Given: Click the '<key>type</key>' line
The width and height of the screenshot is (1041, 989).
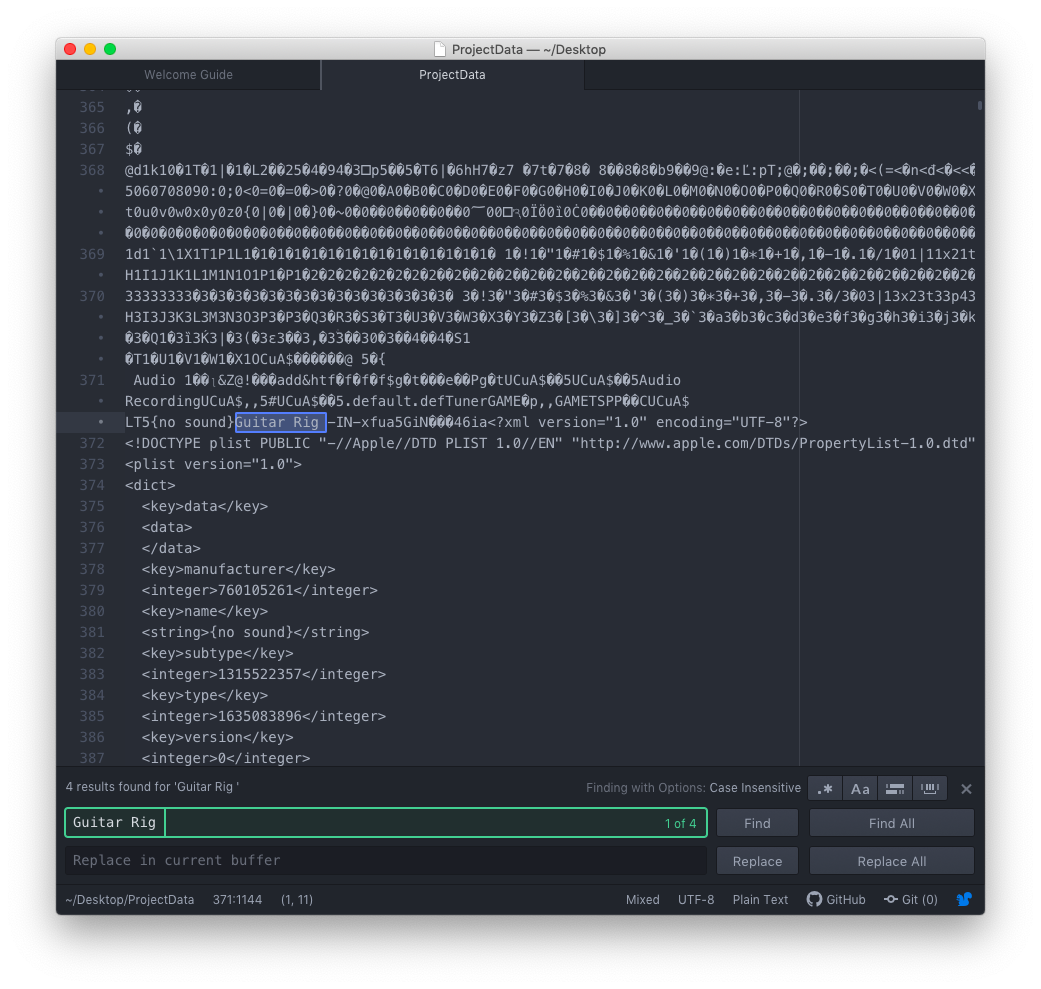Looking at the screenshot, I should 204,696.
